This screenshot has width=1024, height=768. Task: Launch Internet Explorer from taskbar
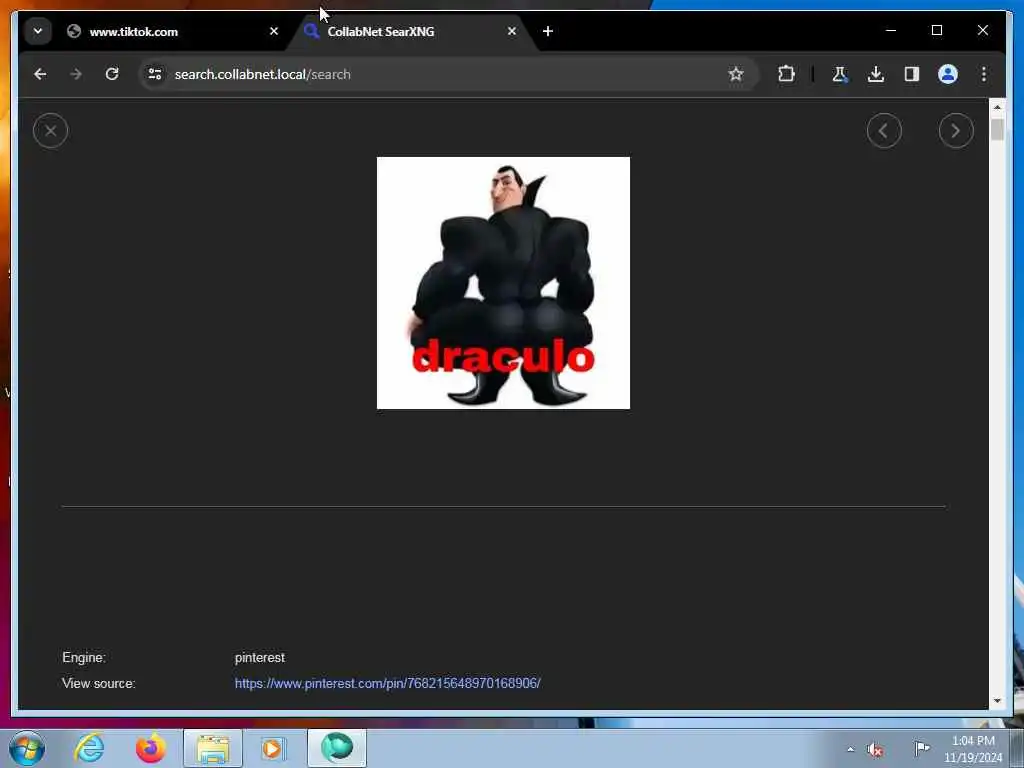89,748
